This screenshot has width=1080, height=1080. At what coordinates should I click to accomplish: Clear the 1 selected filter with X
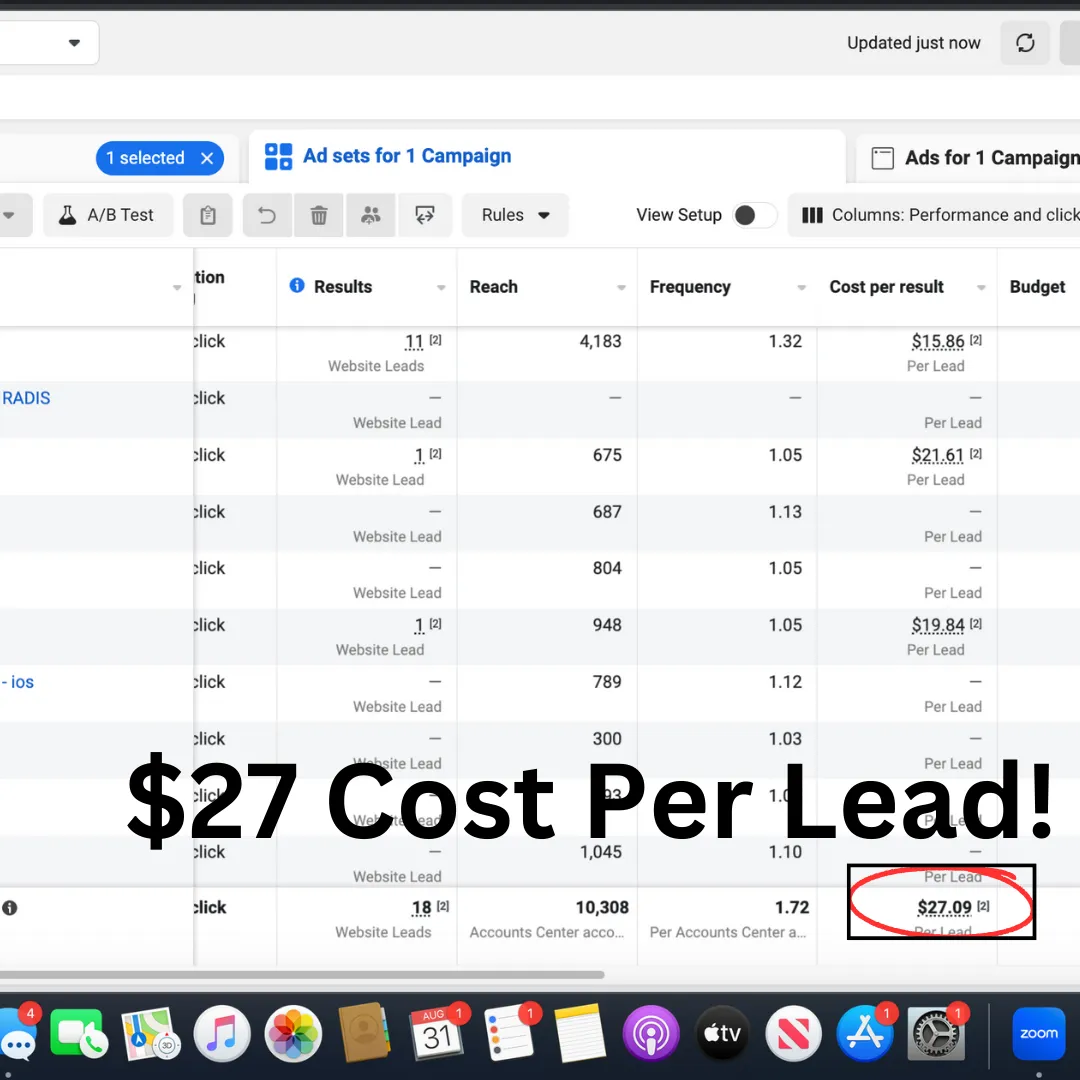[207, 158]
